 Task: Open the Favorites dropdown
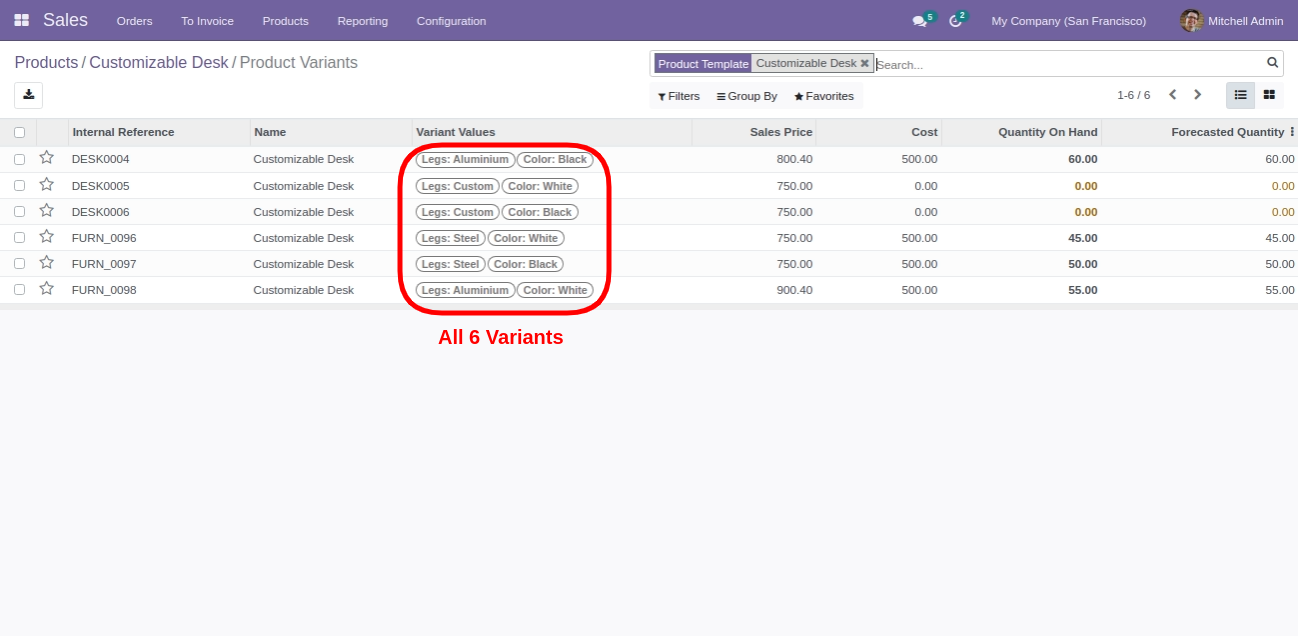click(x=824, y=96)
